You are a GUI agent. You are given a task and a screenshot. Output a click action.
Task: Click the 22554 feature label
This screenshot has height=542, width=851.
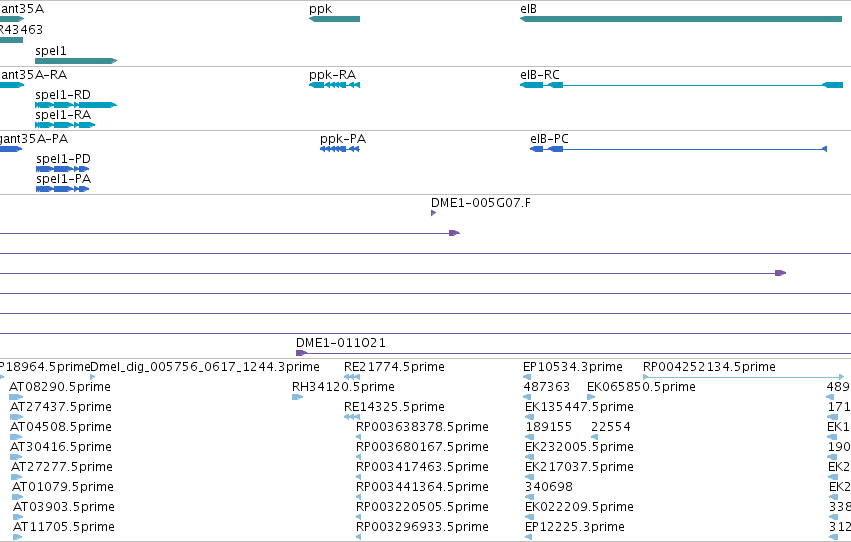pyautogui.click(x=611, y=426)
